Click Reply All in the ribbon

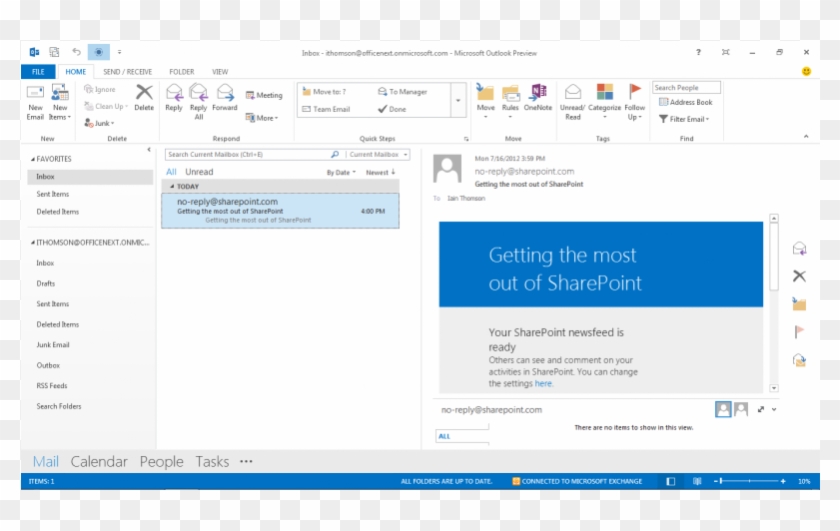[198, 102]
